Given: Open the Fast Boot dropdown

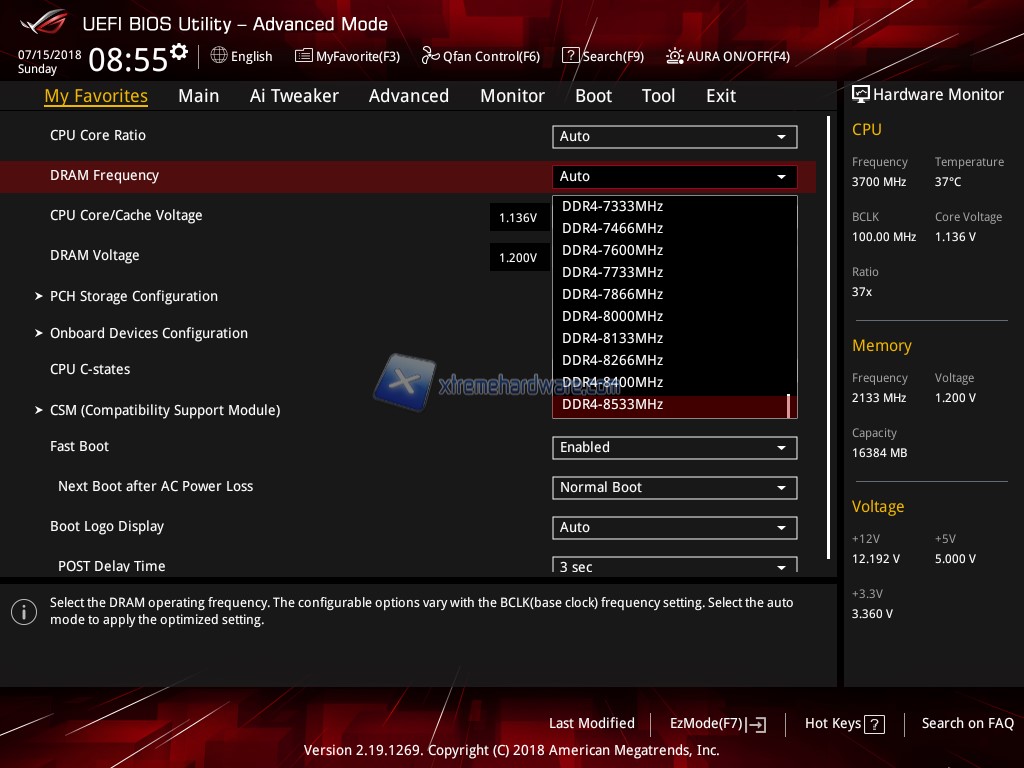Looking at the screenshot, I should tap(674, 448).
